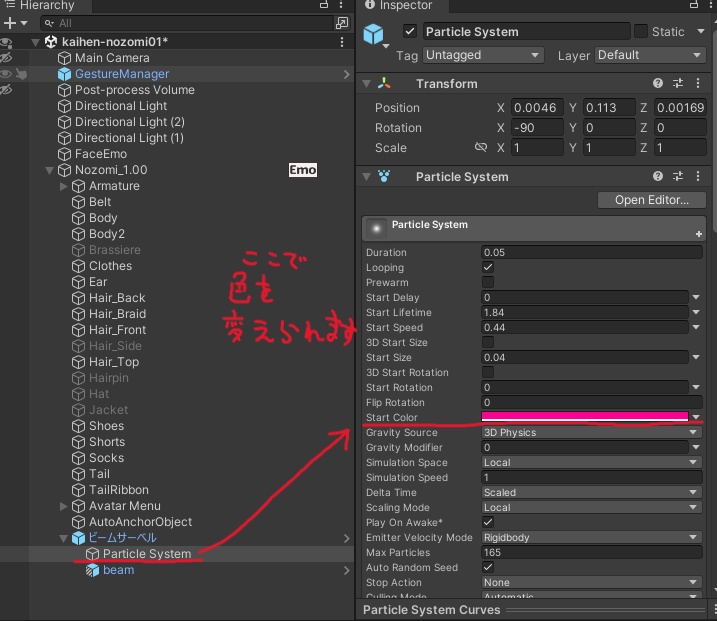The width and height of the screenshot is (717, 621).
Task: Open Transform component help icon
Action: pos(658,83)
